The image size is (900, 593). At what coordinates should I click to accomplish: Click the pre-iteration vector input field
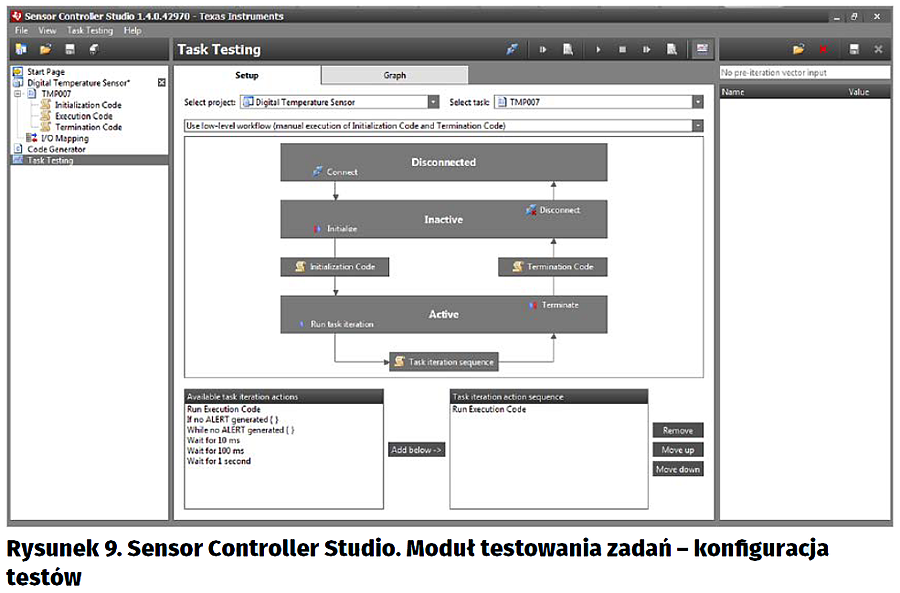coord(804,73)
